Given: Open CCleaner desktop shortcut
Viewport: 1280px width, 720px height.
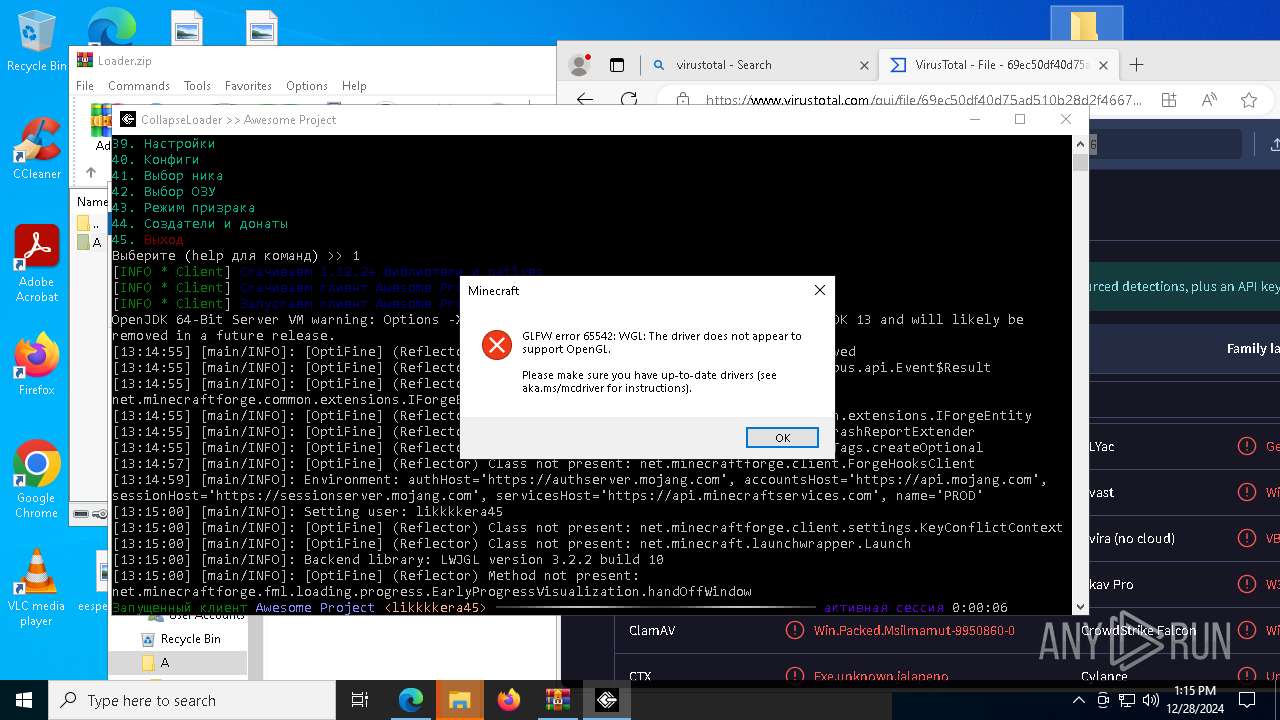Looking at the screenshot, I should tap(37, 149).
